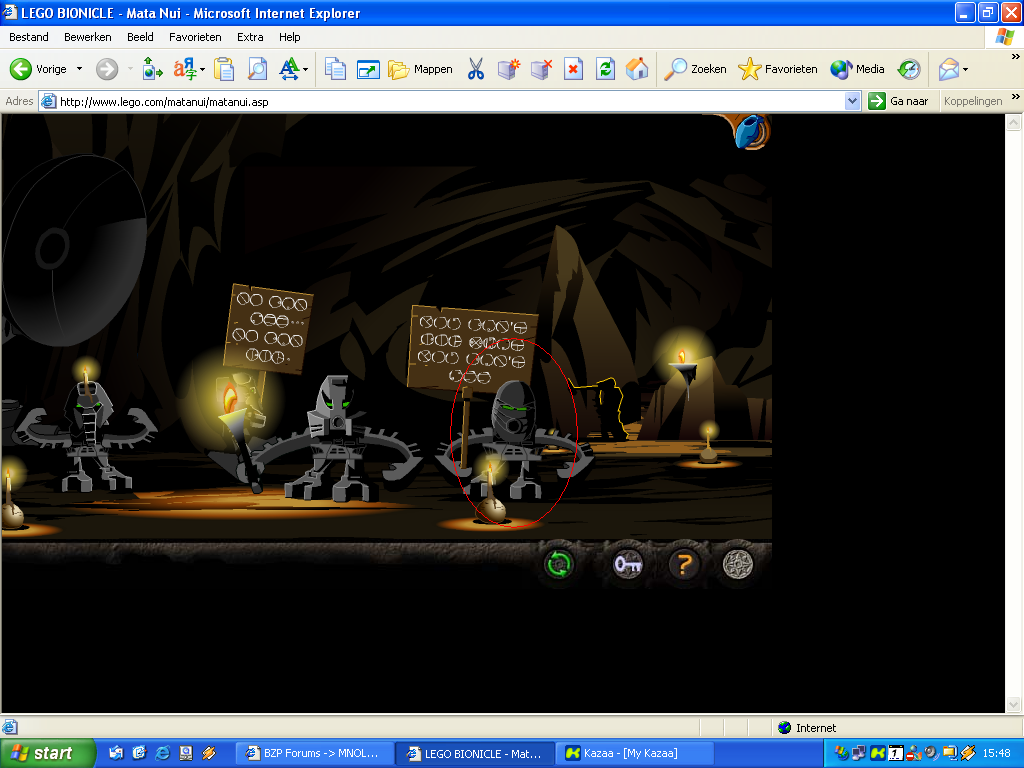Expand the address bar dropdown arrow
Image resolution: width=1024 pixels, height=768 pixels.
coord(852,101)
